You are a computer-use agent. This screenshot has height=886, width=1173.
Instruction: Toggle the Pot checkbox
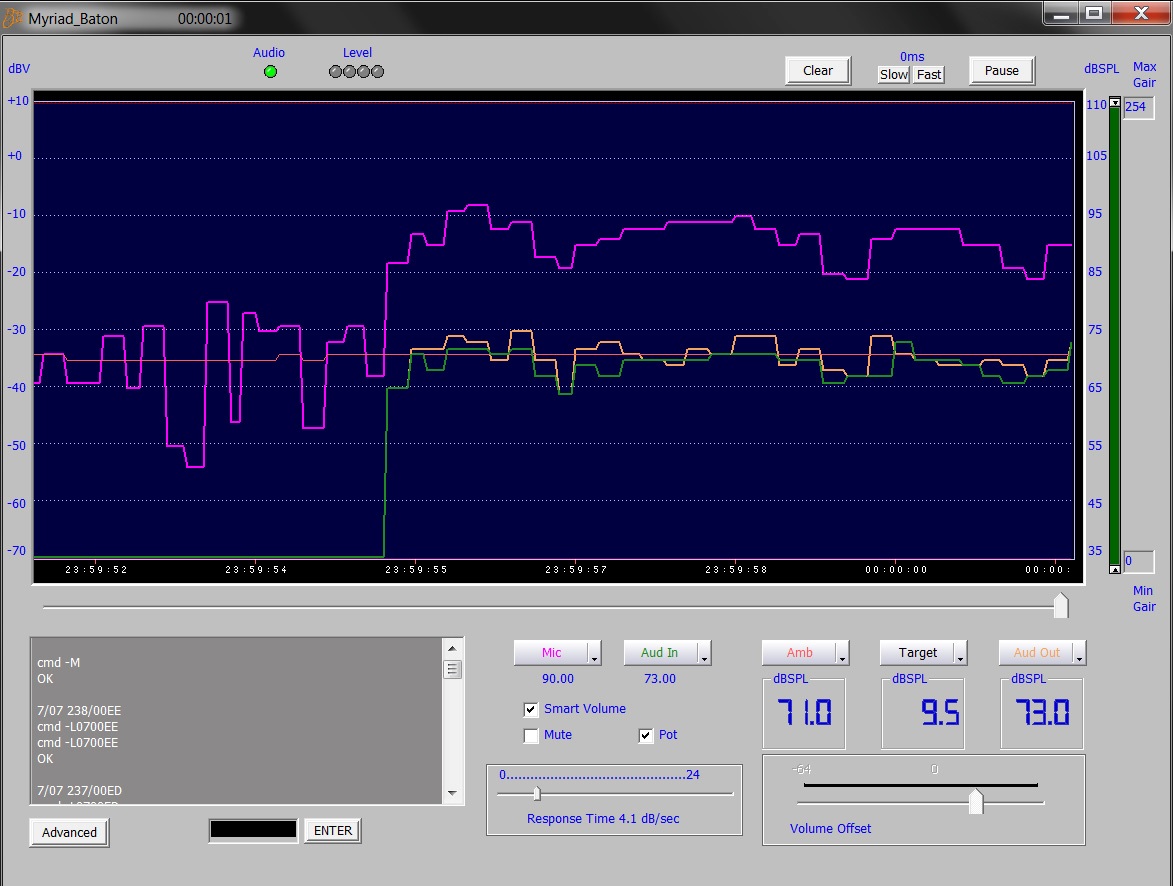click(646, 736)
